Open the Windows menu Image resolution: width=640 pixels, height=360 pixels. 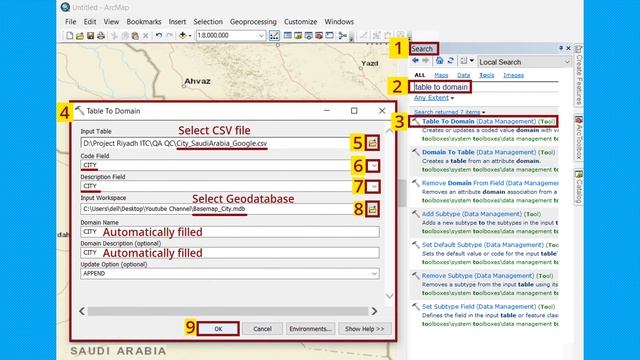coord(339,22)
